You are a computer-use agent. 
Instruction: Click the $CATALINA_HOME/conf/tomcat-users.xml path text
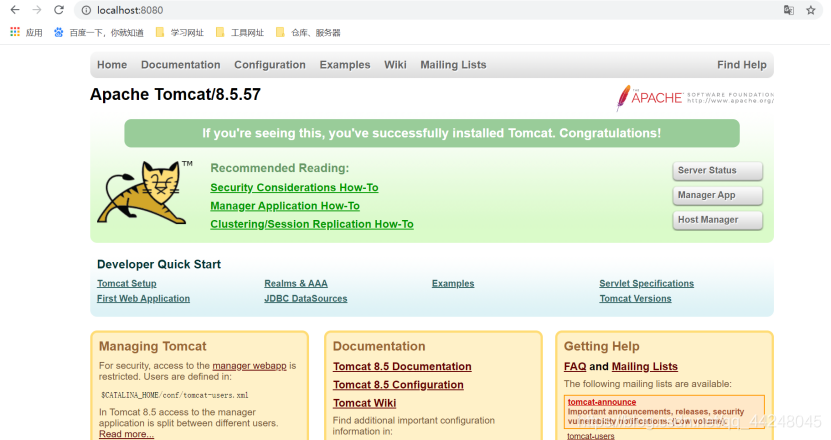(174, 395)
